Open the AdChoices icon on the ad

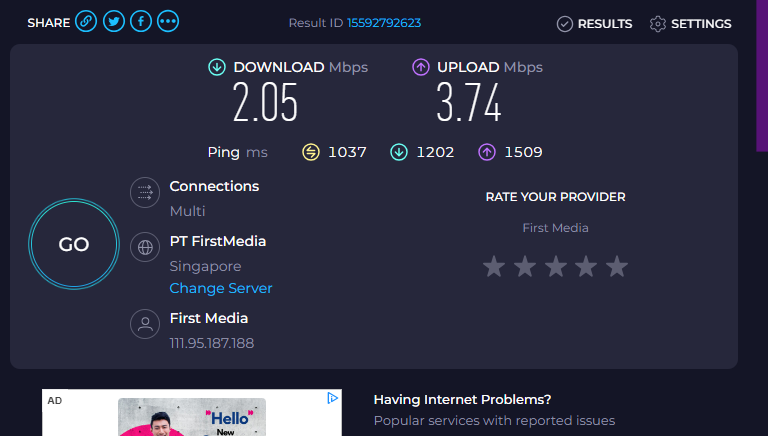(333, 398)
